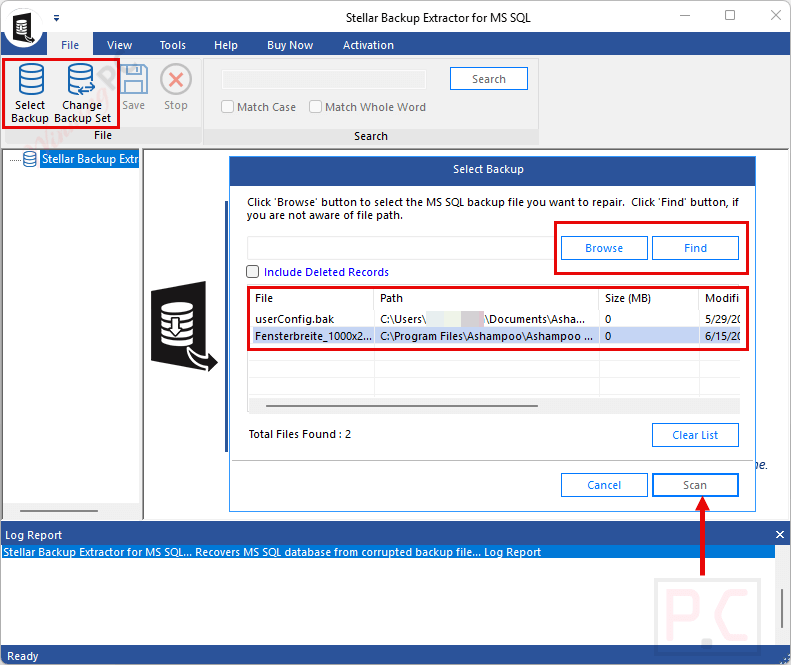Click the tree panel horizontal scrollbar

tap(59, 511)
